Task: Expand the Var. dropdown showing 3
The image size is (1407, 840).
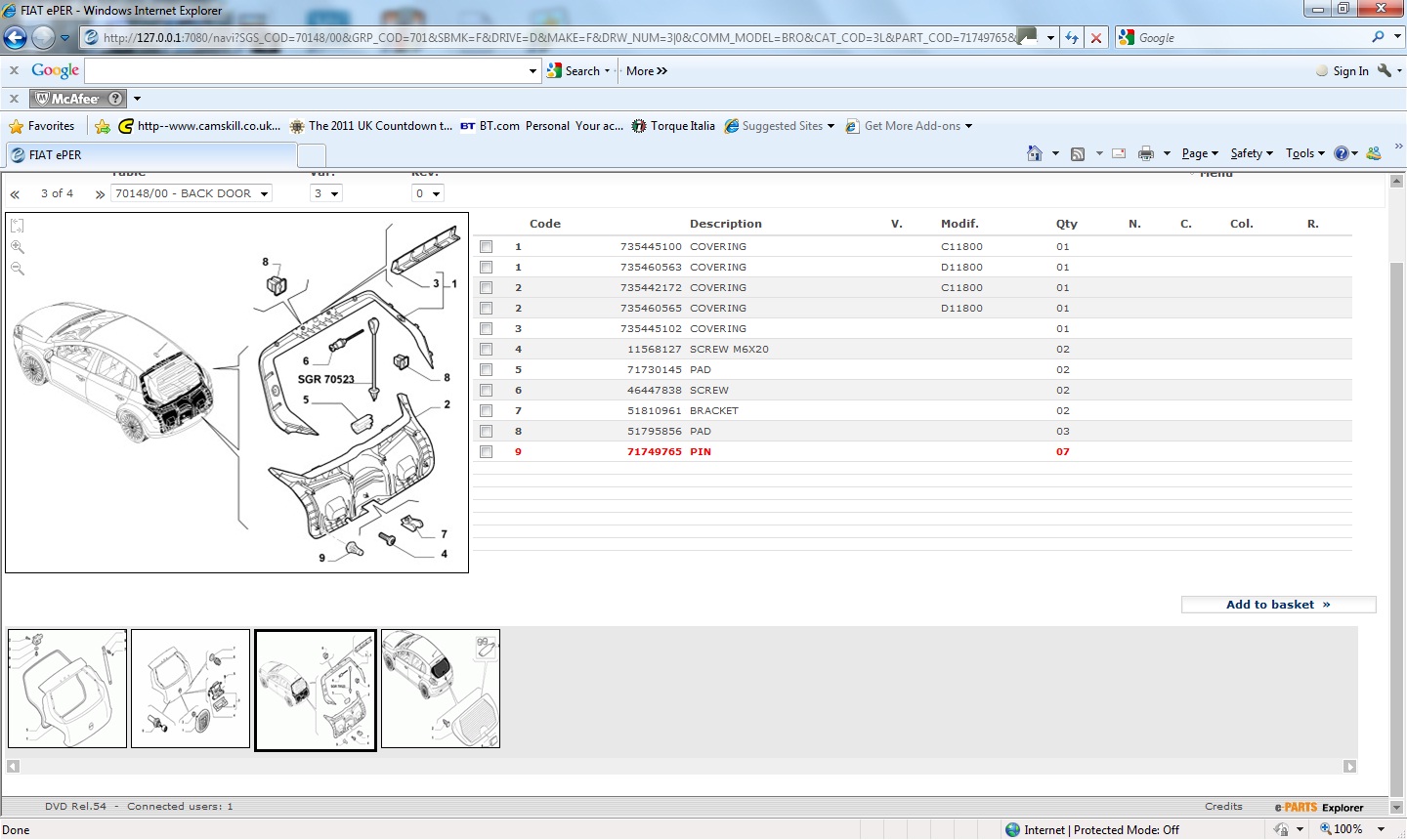Action: pos(325,193)
